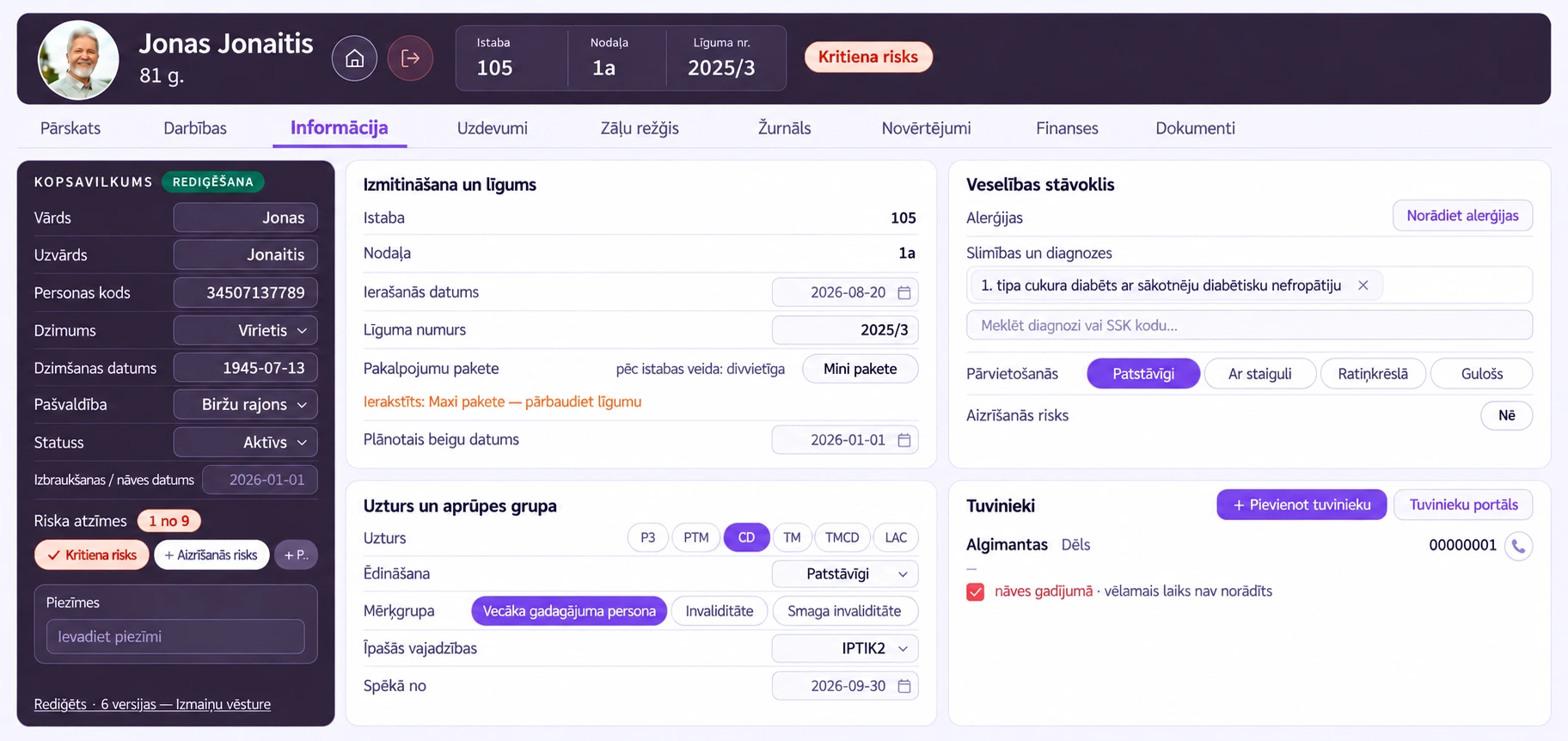1568x741 pixels.
Task: Click Pievienot tuvinieku button
Action: pyautogui.click(x=1302, y=505)
